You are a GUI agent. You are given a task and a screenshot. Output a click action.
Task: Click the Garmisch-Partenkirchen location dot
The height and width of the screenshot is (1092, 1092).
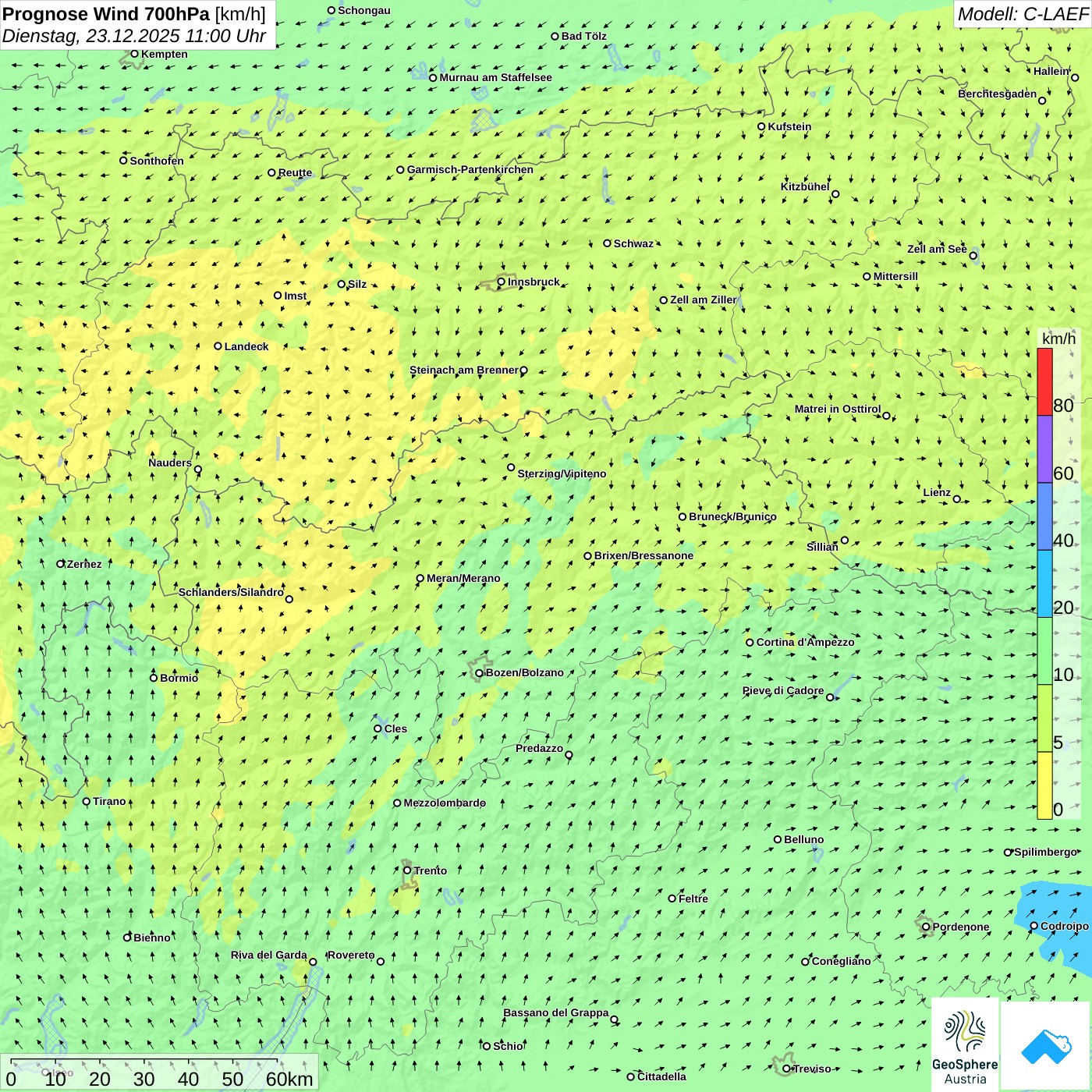[401, 169]
